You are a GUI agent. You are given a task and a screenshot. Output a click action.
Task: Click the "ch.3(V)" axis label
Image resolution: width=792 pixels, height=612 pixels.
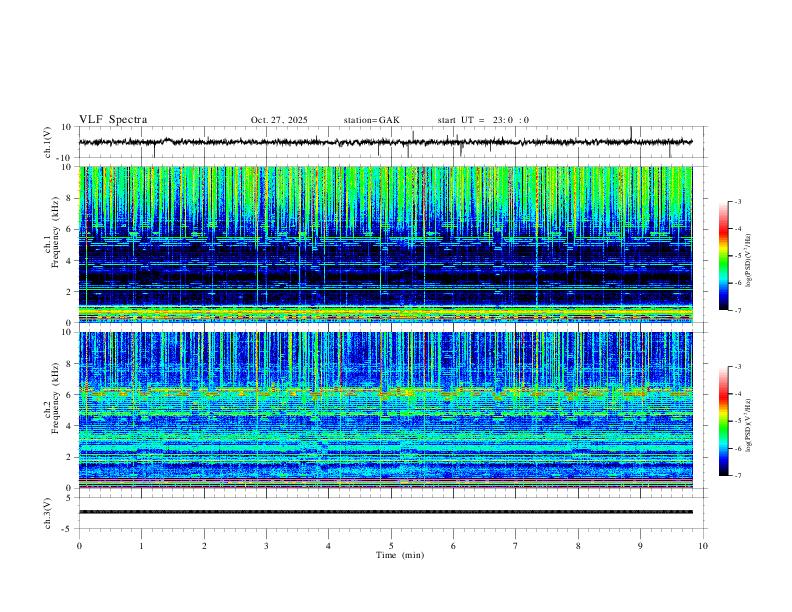(48, 514)
